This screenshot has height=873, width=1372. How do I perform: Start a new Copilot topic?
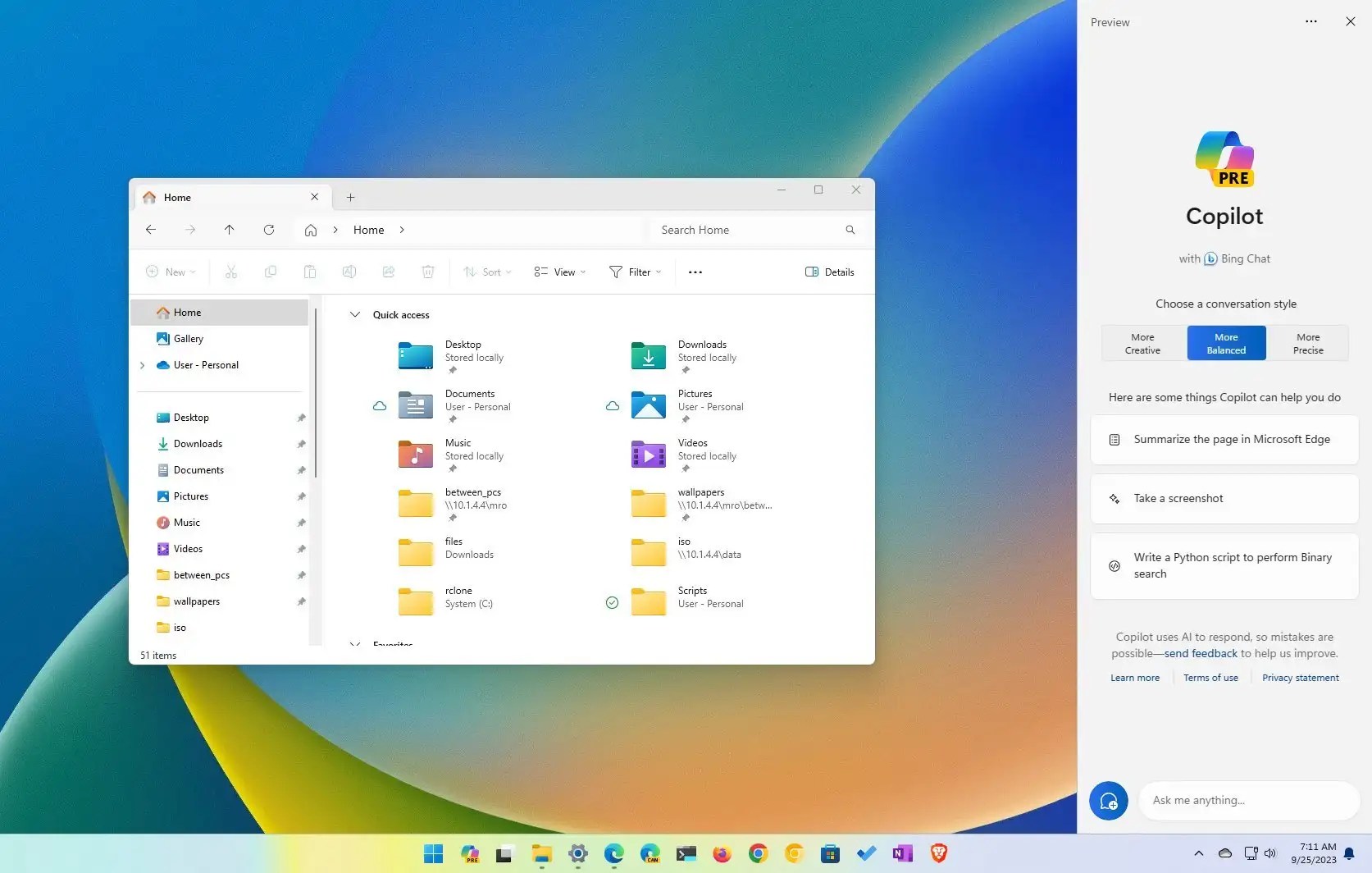(x=1109, y=801)
